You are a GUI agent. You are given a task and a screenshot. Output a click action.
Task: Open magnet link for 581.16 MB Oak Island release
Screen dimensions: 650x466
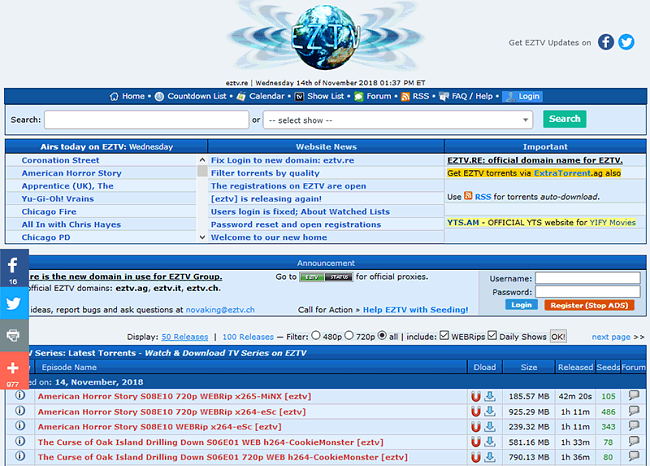476,442
